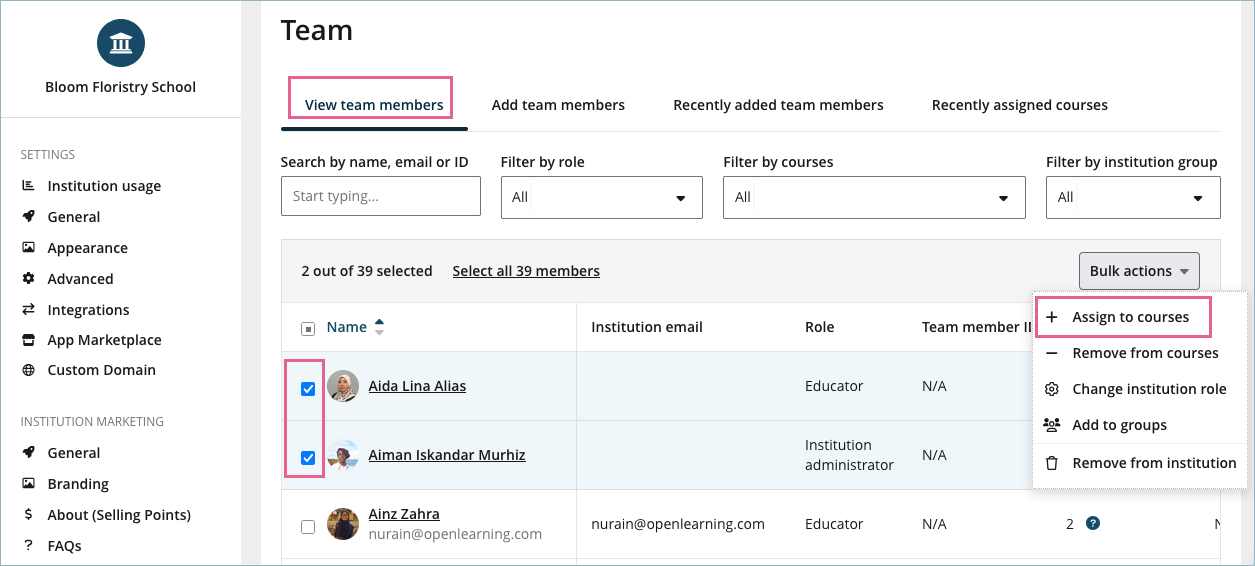Click the Integrations arrows icon
Screen dimensions: 1255x566
[28, 310]
